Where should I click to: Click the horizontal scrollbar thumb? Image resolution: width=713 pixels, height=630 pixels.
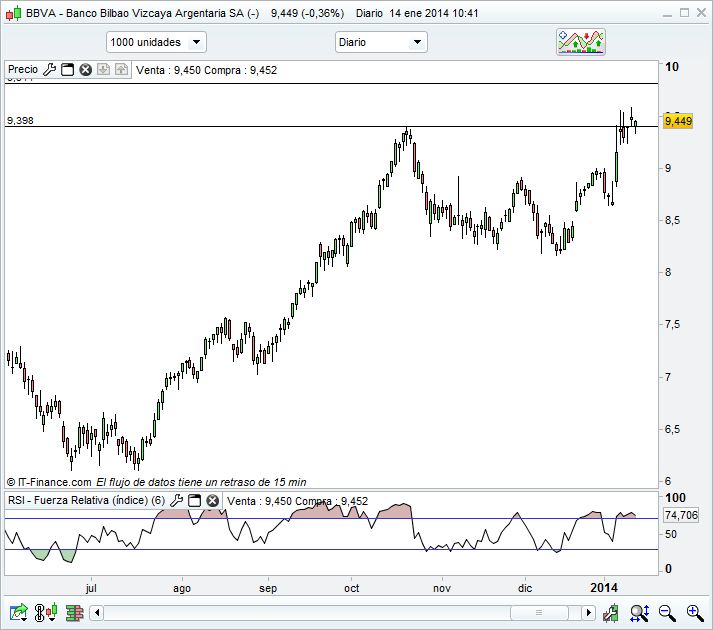pos(539,613)
